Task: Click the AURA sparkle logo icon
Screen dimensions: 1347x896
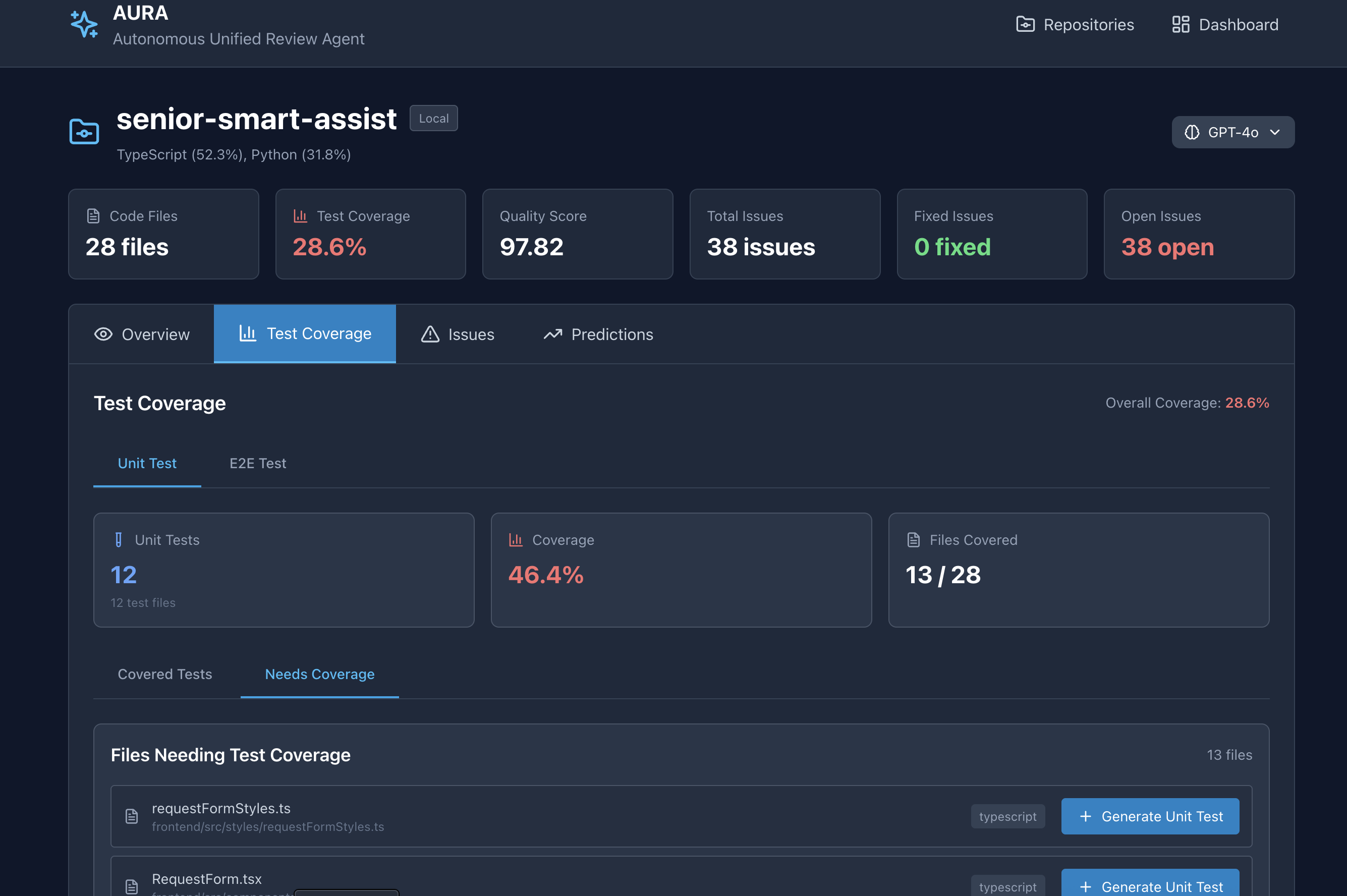Action: click(x=84, y=25)
